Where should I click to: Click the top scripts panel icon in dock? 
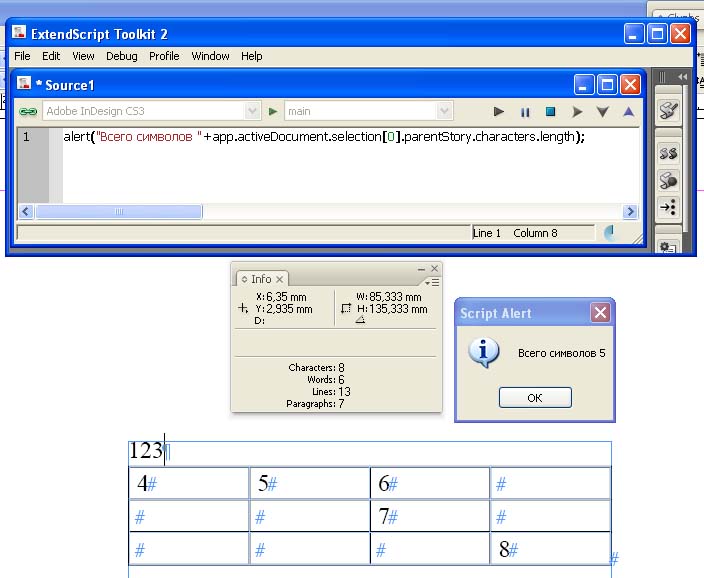tap(668, 110)
